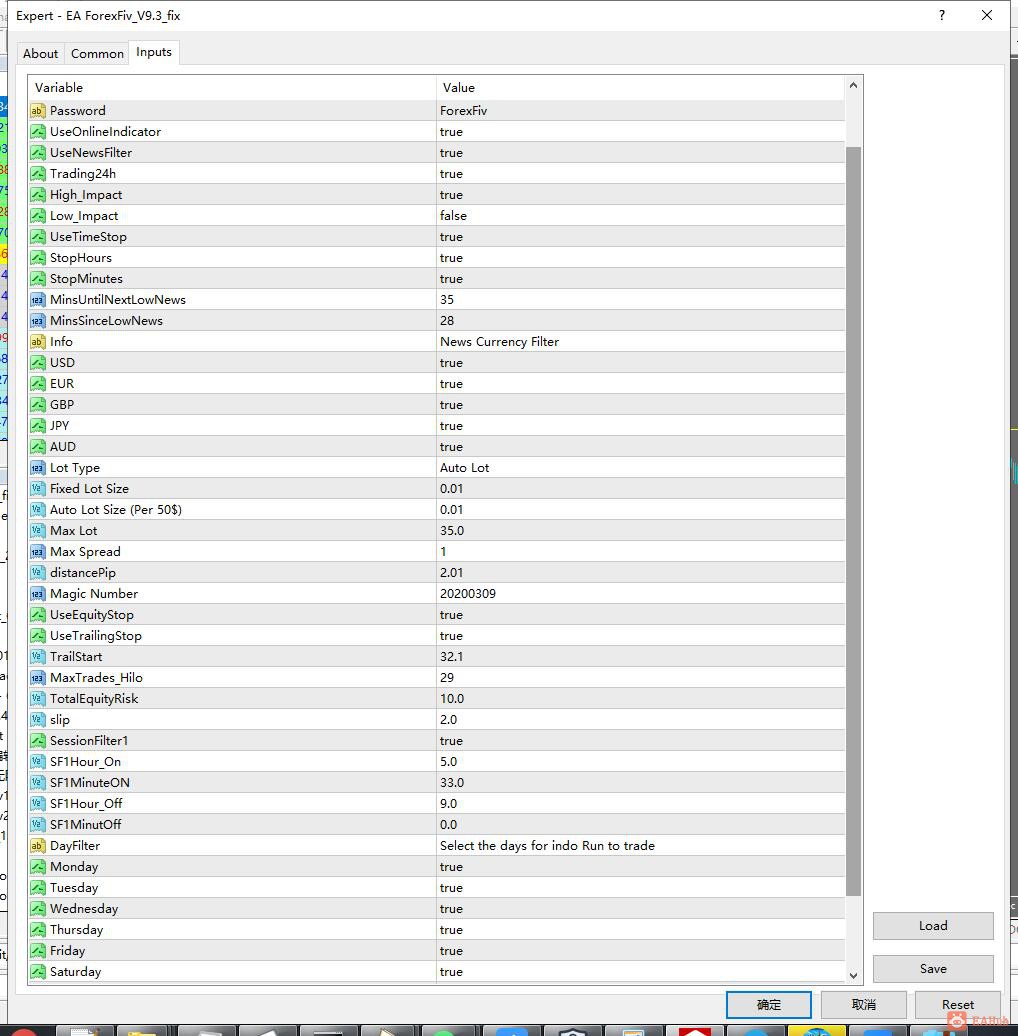Click the distancePip double icon
1018x1036 pixels.
pyautogui.click(x=38, y=573)
